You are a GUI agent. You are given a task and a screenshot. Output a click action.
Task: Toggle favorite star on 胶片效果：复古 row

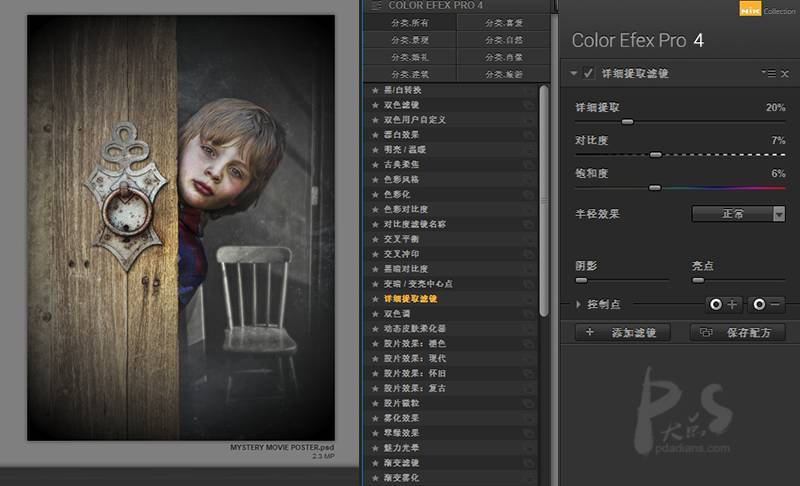pos(375,388)
